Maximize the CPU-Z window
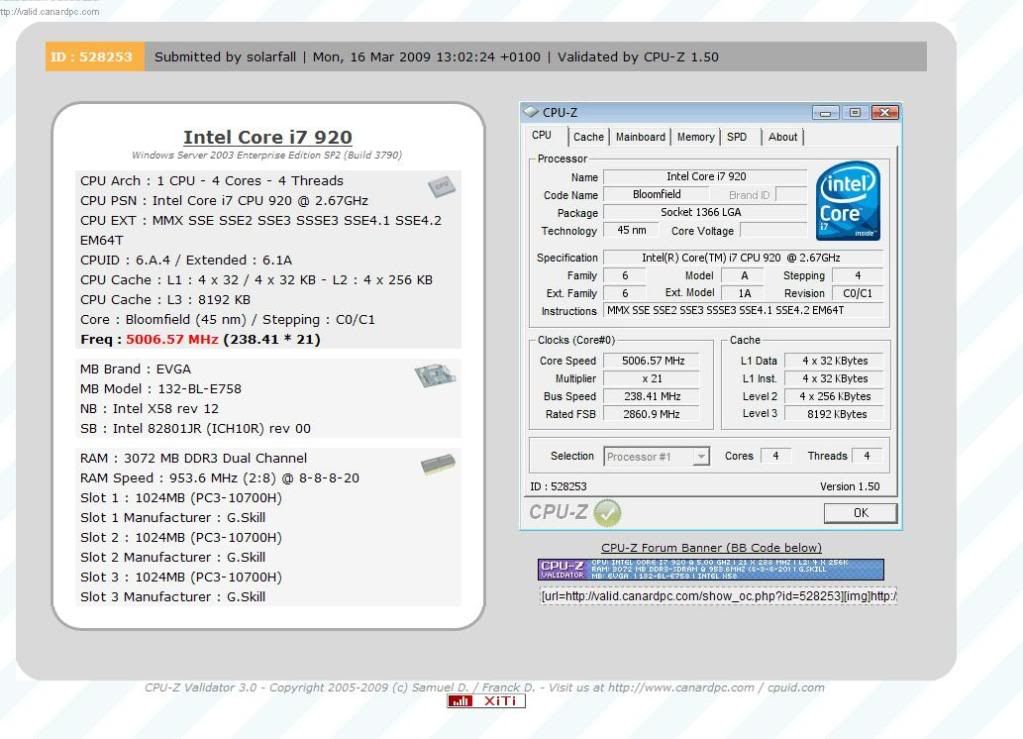This screenshot has width=1023, height=739. [855, 113]
